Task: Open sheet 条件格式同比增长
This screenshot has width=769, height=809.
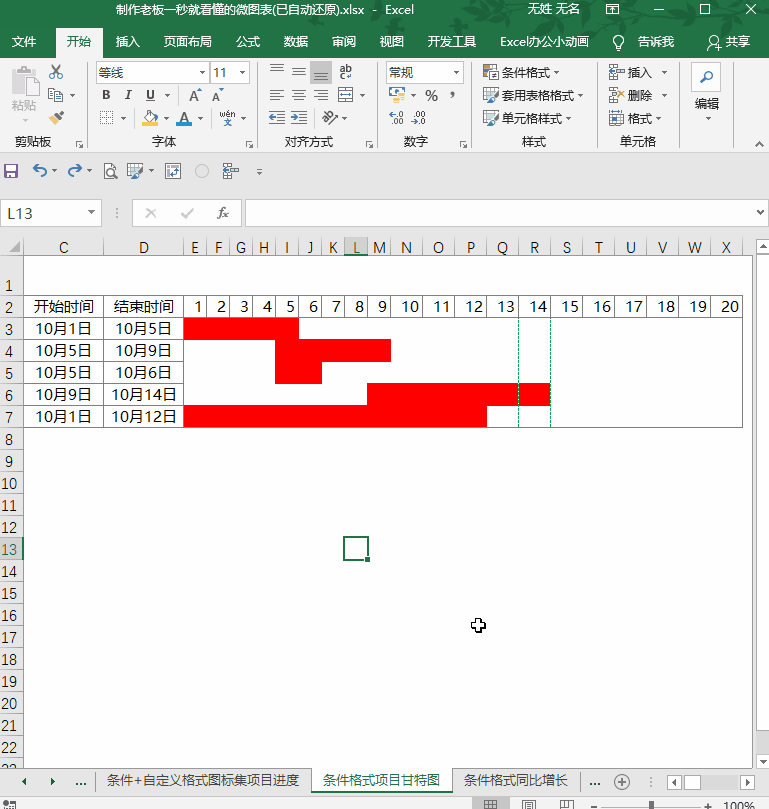Action: [515, 780]
